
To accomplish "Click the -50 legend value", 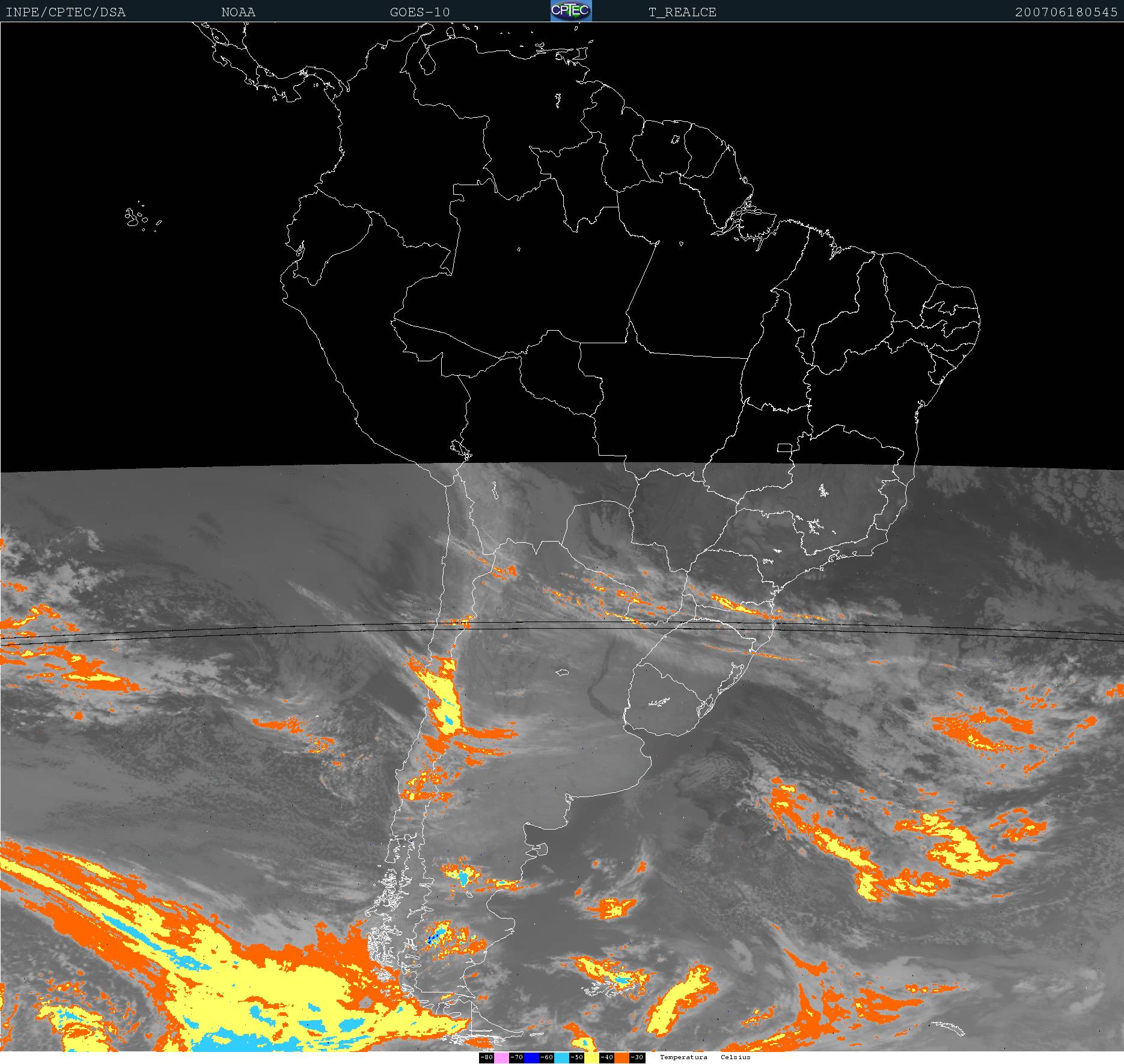I will 576,1057.
